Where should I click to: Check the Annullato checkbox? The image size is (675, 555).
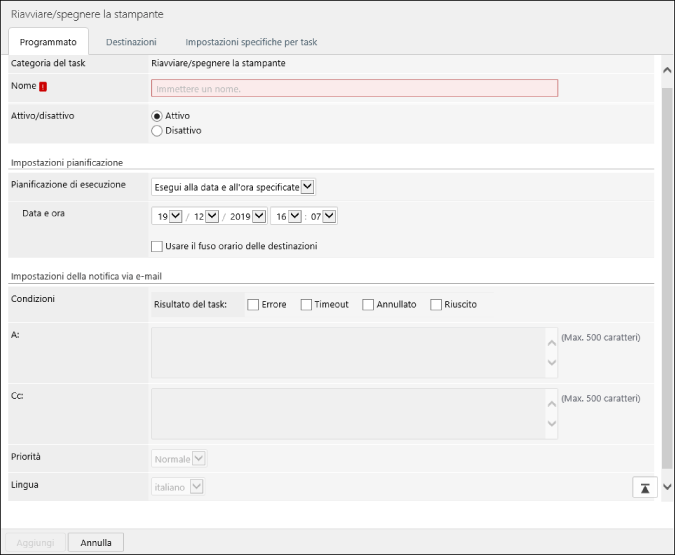[x=368, y=304]
